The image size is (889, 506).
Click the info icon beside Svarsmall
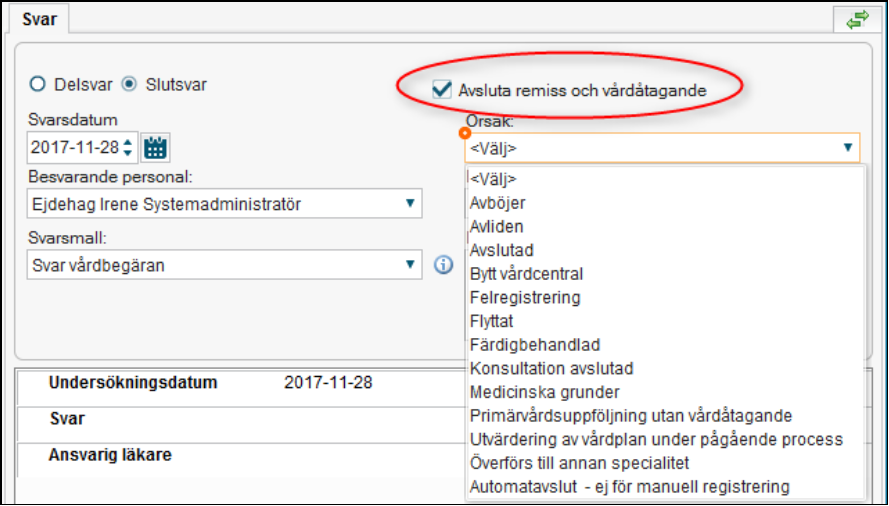[444, 264]
